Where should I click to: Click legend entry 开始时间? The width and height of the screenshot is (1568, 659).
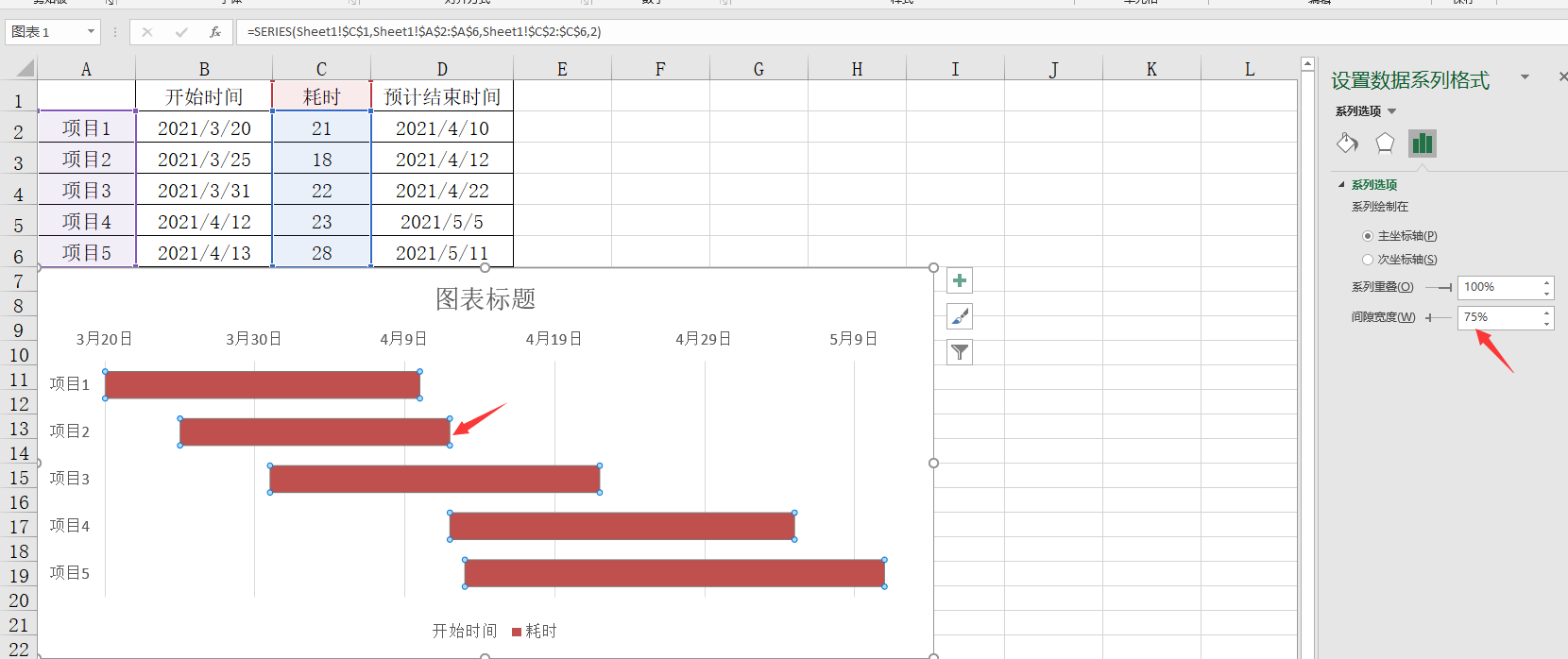point(464,631)
